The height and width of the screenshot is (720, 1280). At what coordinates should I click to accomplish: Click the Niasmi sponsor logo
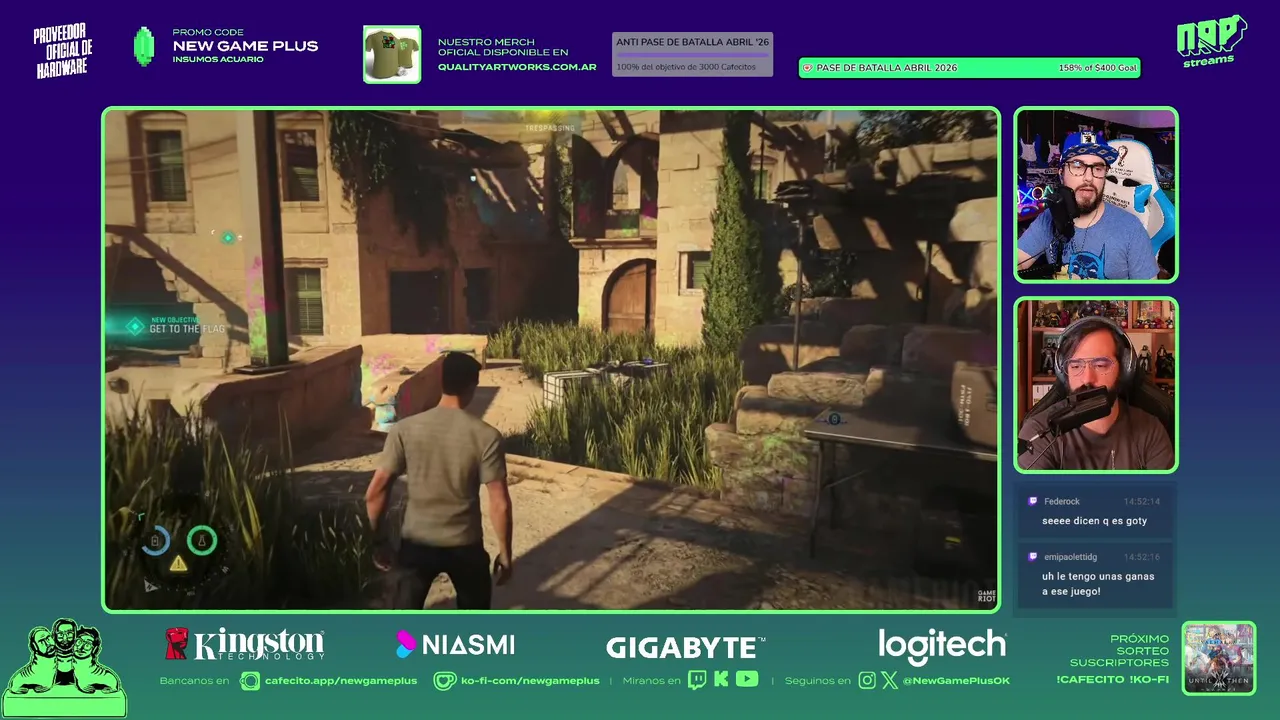point(456,645)
